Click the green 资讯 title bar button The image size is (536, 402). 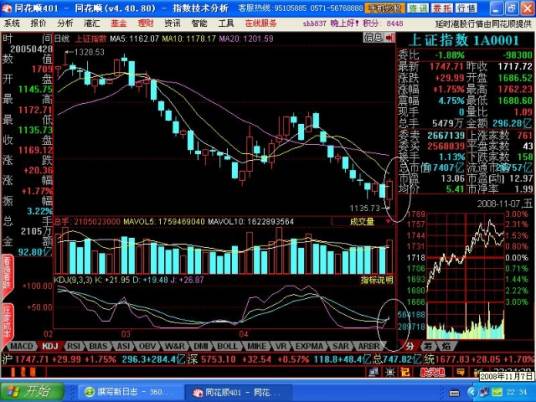coord(418,8)
